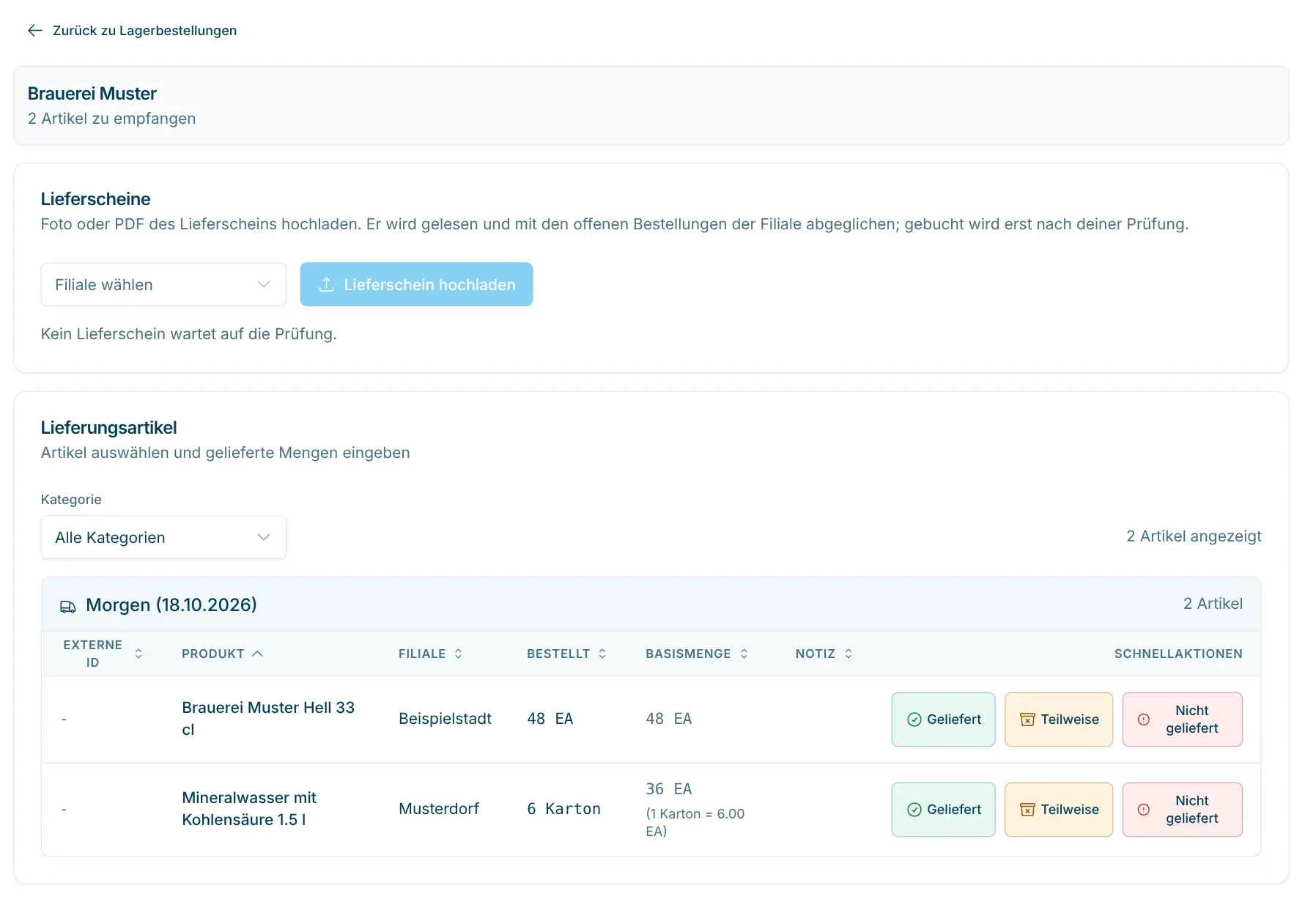Click box icon in Teilweise for Brauerei Muster Hell
This screenshot has width=1316, height=910.
[x=1028, y=720]
